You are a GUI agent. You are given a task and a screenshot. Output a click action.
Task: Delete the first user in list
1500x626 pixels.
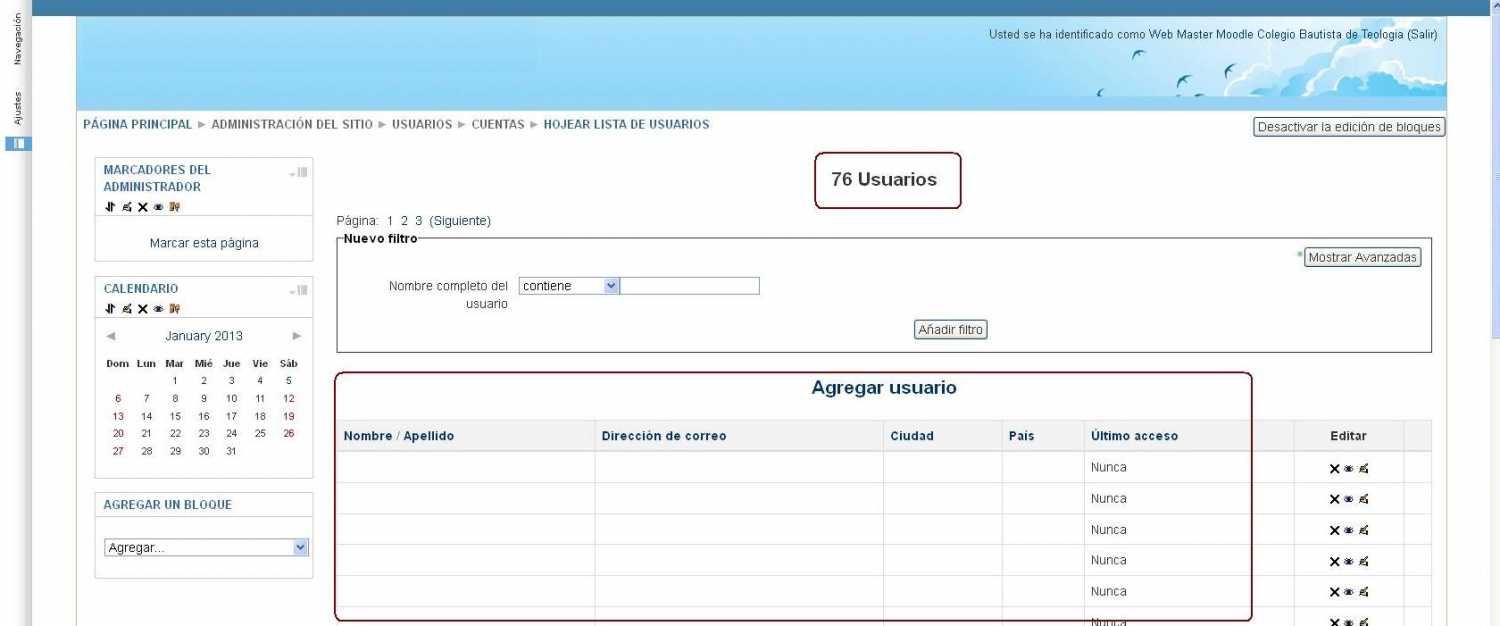pyautogui.click(x=1334, y=468)
